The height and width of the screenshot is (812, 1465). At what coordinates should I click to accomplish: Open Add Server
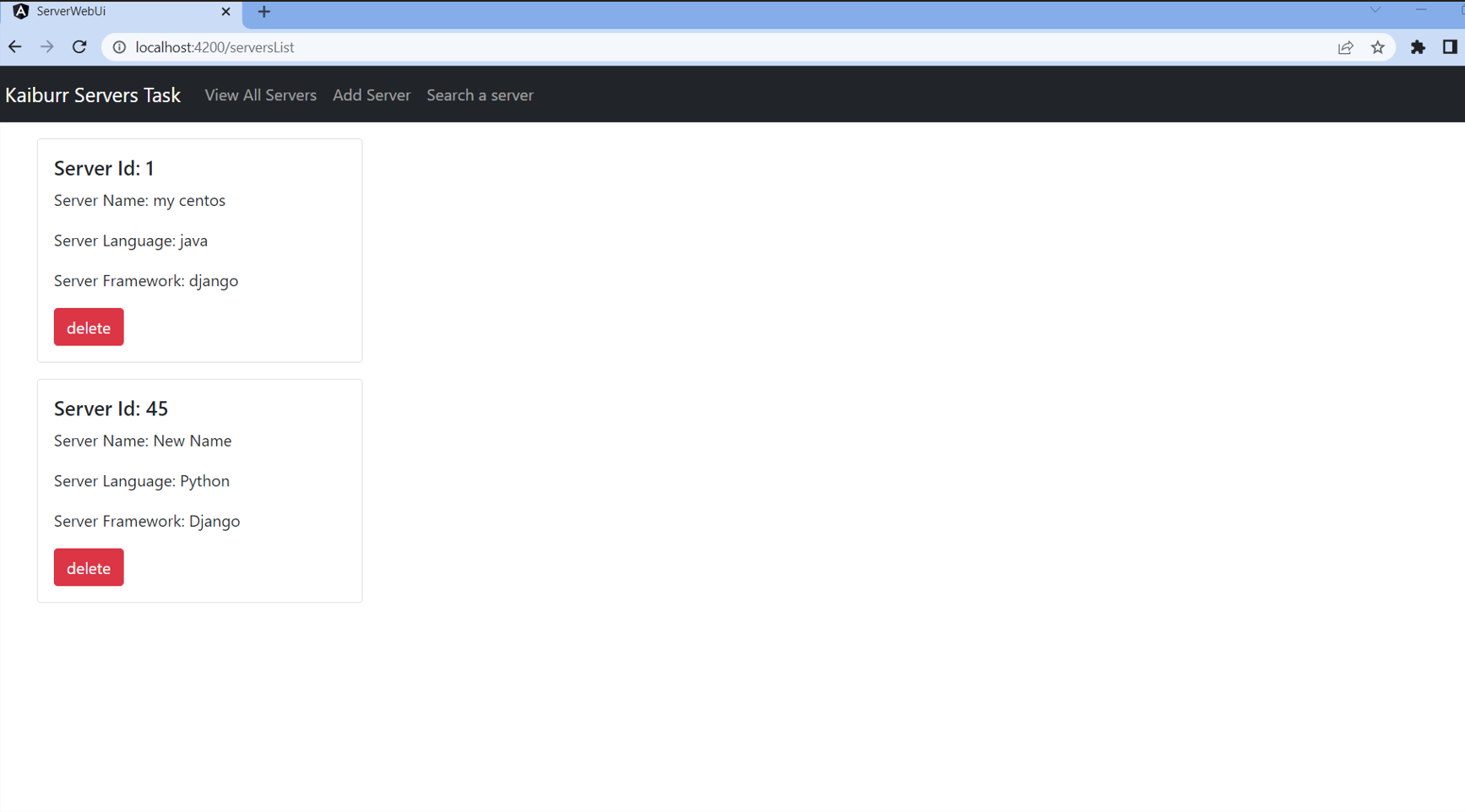click(372, 95)
